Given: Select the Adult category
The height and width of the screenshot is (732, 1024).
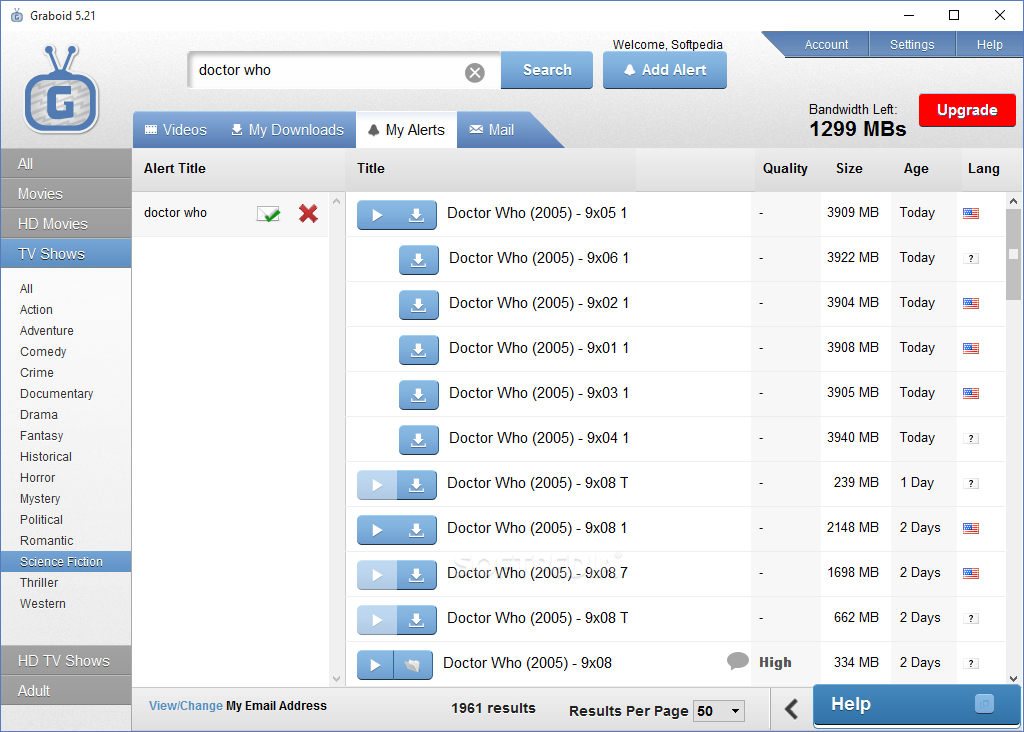Looking at the screenshot, I should pos(66,691).
